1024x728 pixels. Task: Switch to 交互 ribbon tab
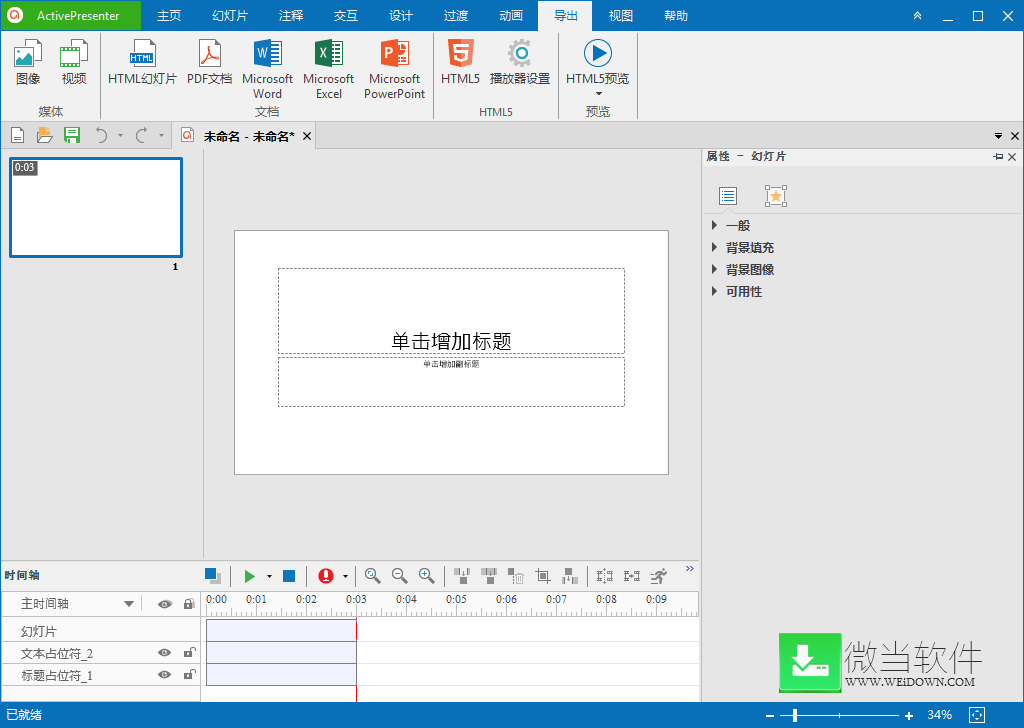click(345, 16)
